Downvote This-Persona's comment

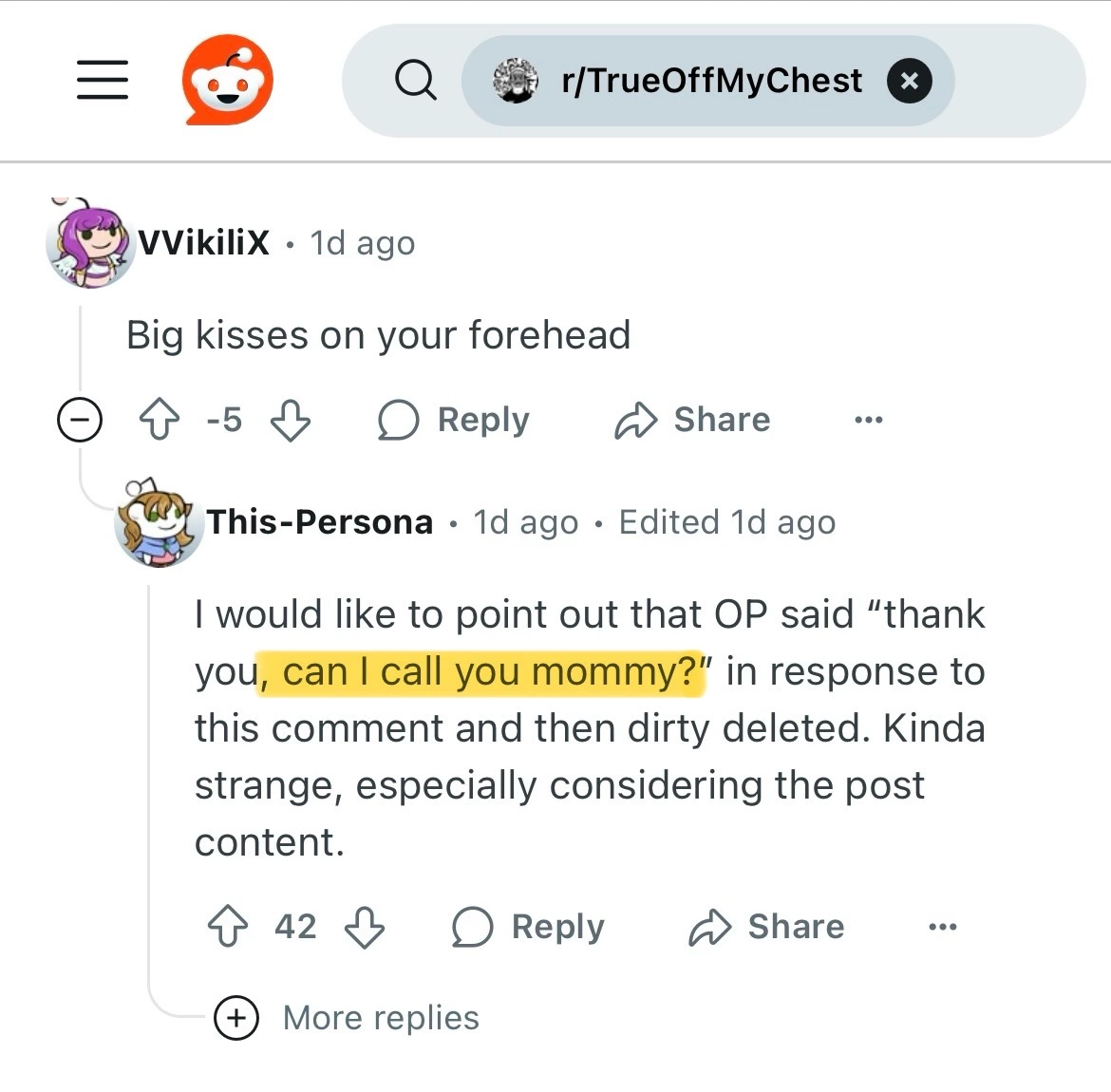[365, 927]
